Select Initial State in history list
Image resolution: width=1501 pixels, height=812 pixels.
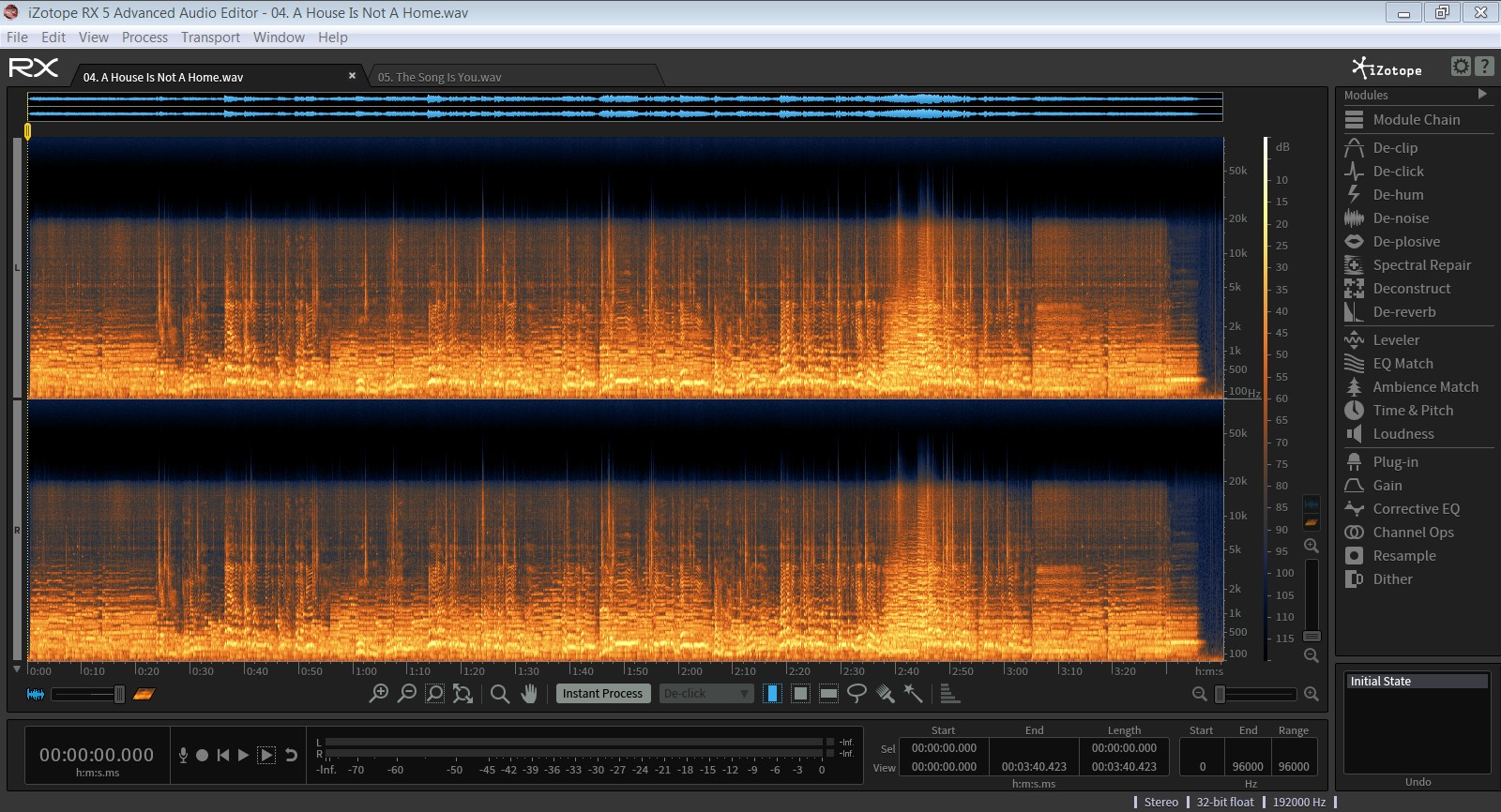(x=1418, y=682)
